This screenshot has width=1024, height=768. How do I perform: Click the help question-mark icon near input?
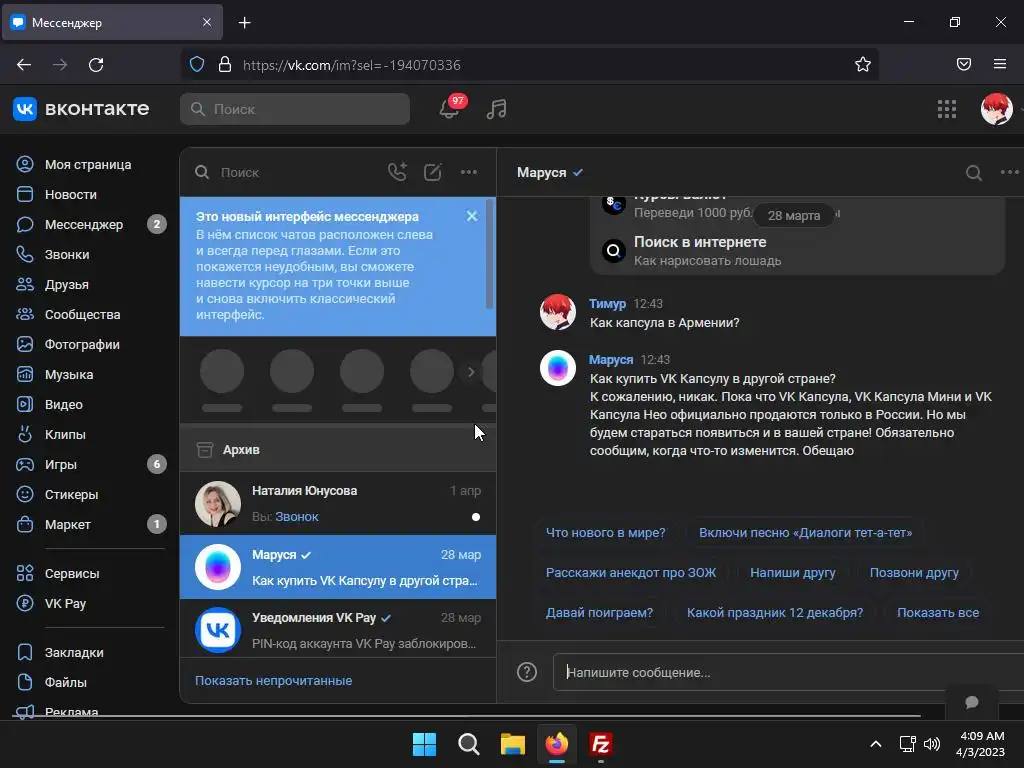(526, 672)
